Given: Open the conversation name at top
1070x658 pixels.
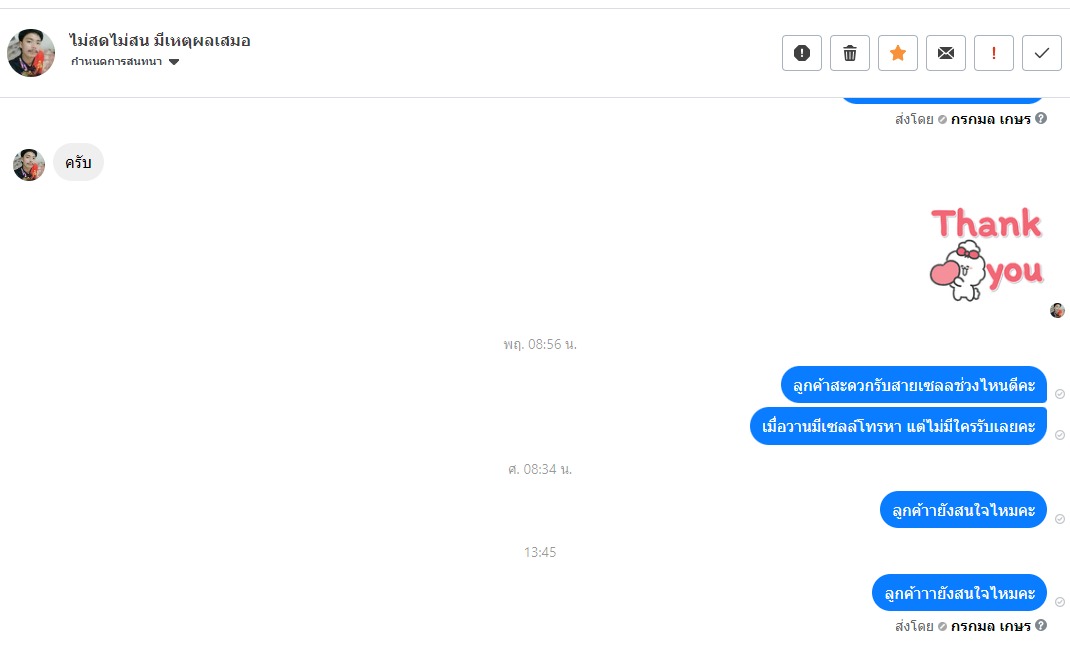Looking at the screenshot, I should tap(160, 41).
